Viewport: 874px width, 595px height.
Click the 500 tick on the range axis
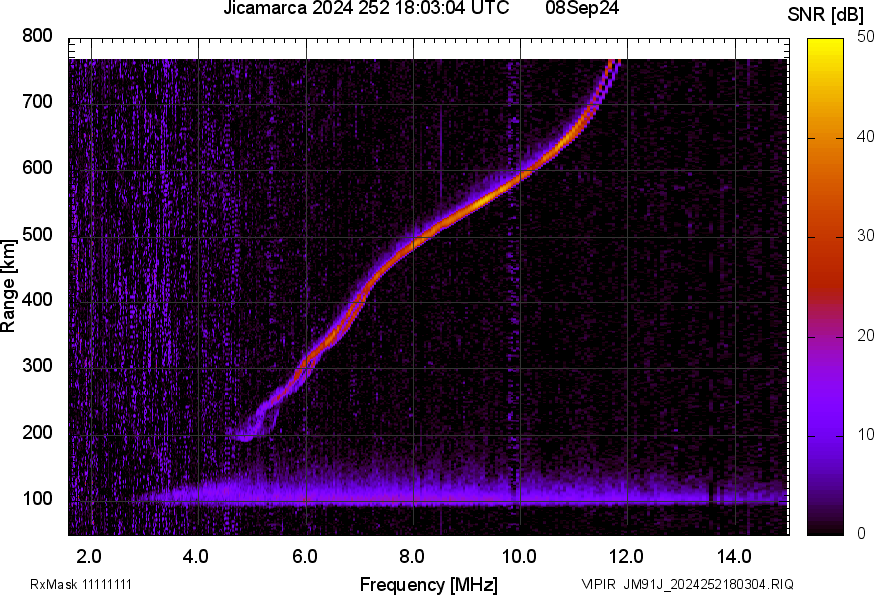pos(38,235)
